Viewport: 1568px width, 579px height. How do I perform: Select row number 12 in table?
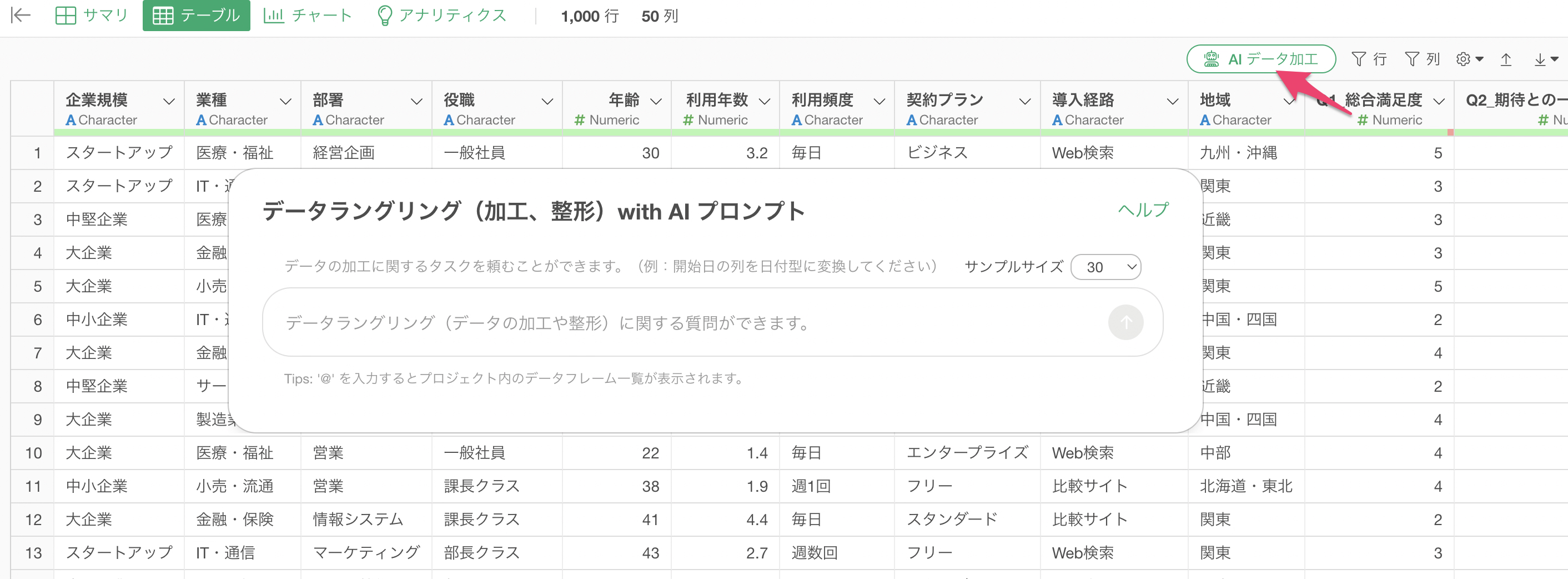point(33,520)
